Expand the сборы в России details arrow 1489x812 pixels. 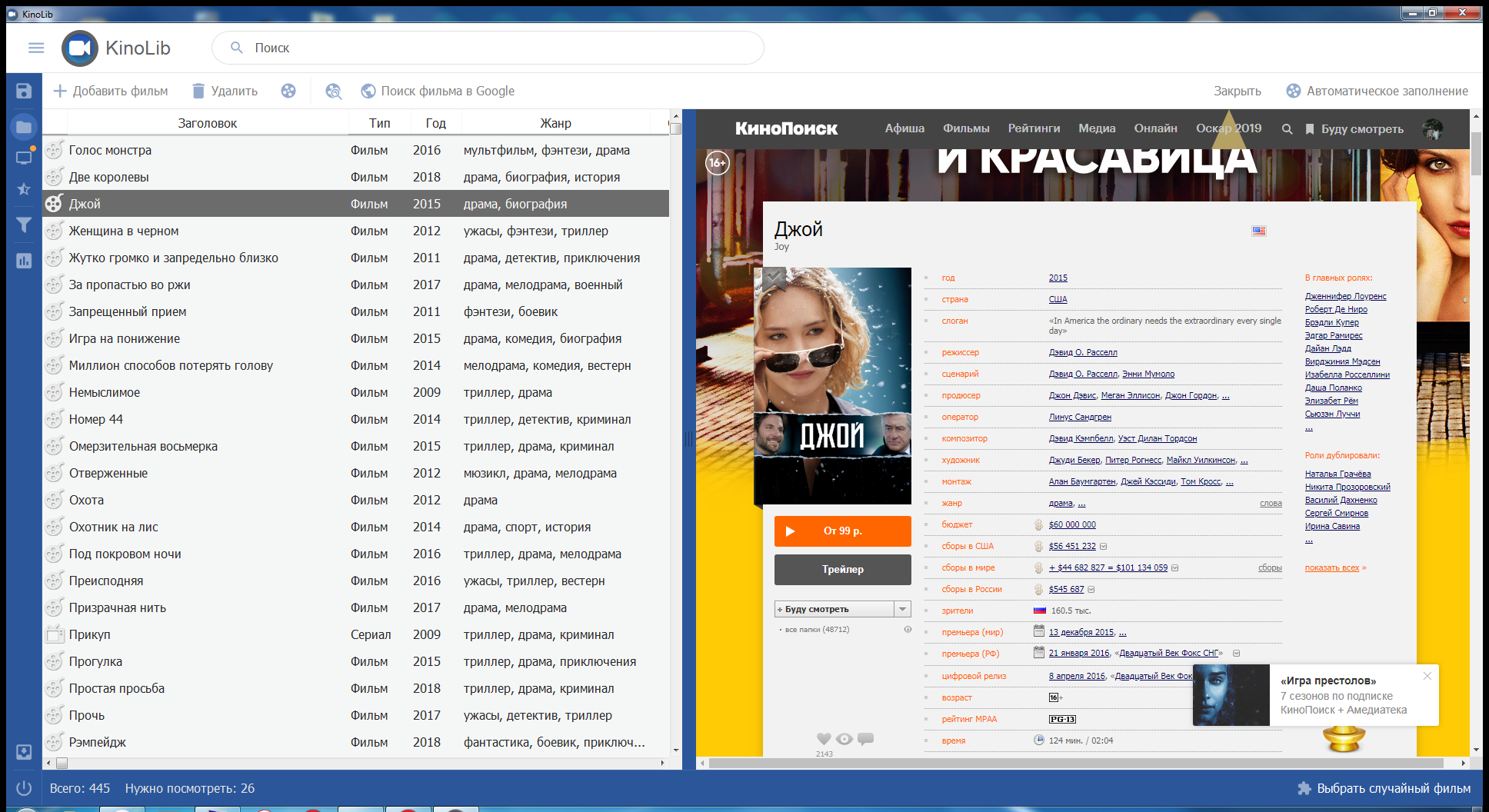(1091, 590)
